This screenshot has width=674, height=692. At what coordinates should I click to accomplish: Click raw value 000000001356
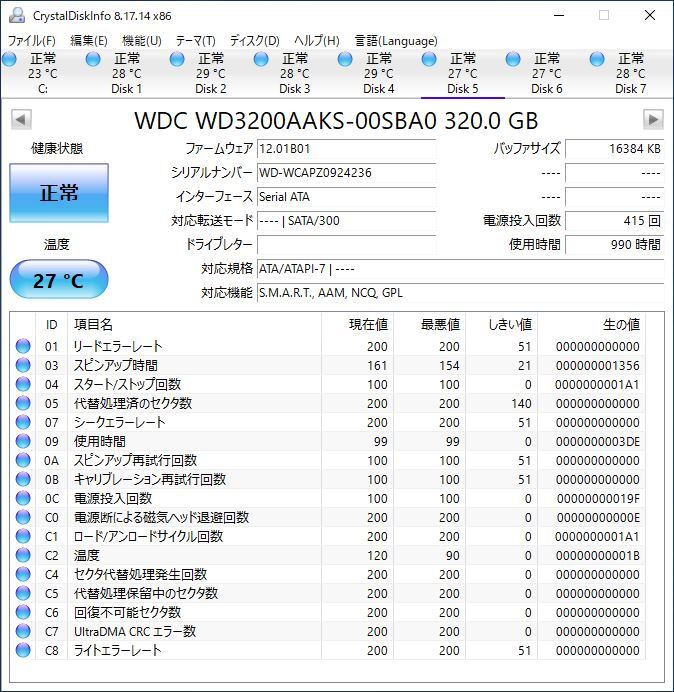[x=598, y=365]
